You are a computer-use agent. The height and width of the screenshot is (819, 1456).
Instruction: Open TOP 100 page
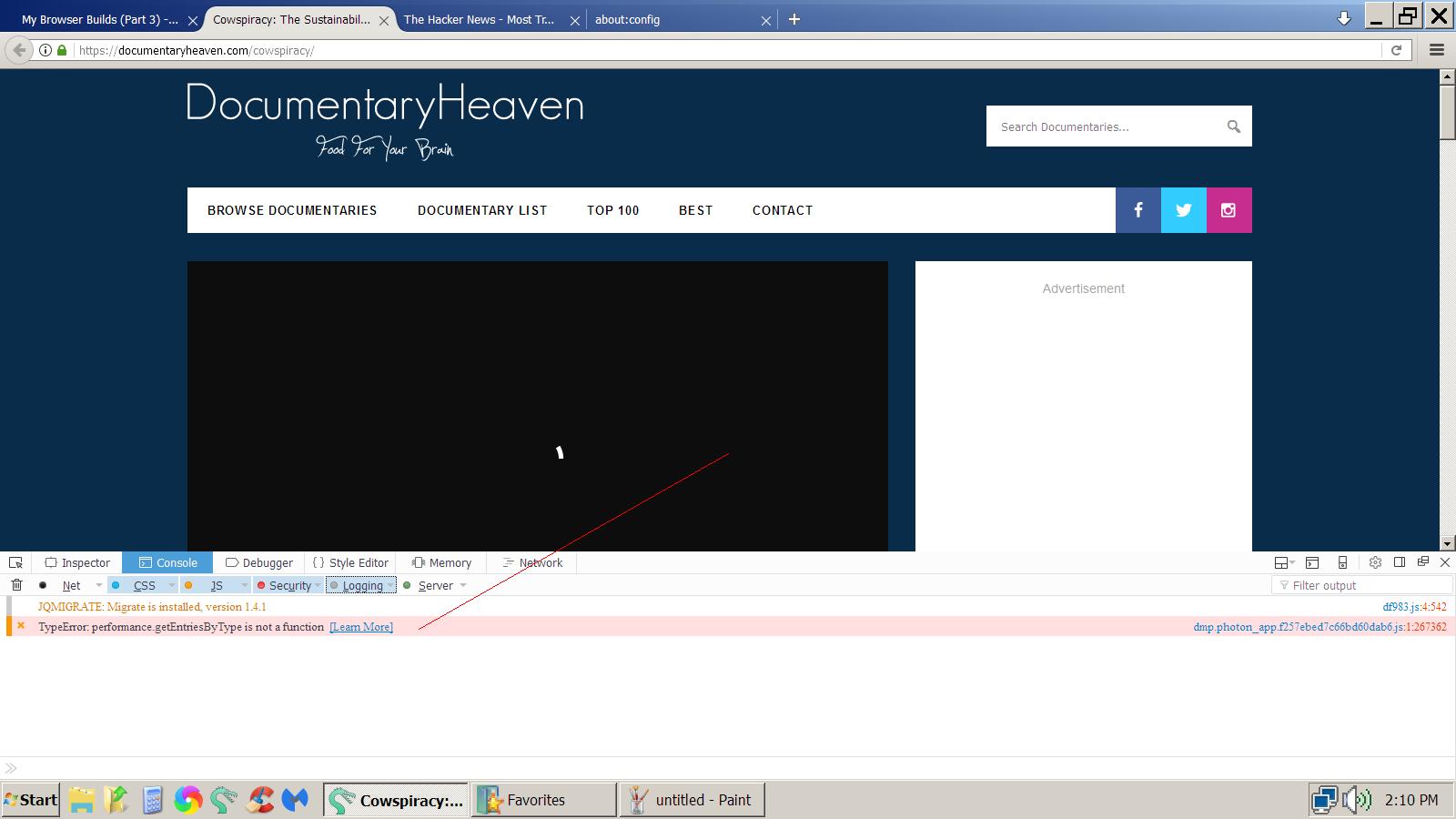coord(613,210)
